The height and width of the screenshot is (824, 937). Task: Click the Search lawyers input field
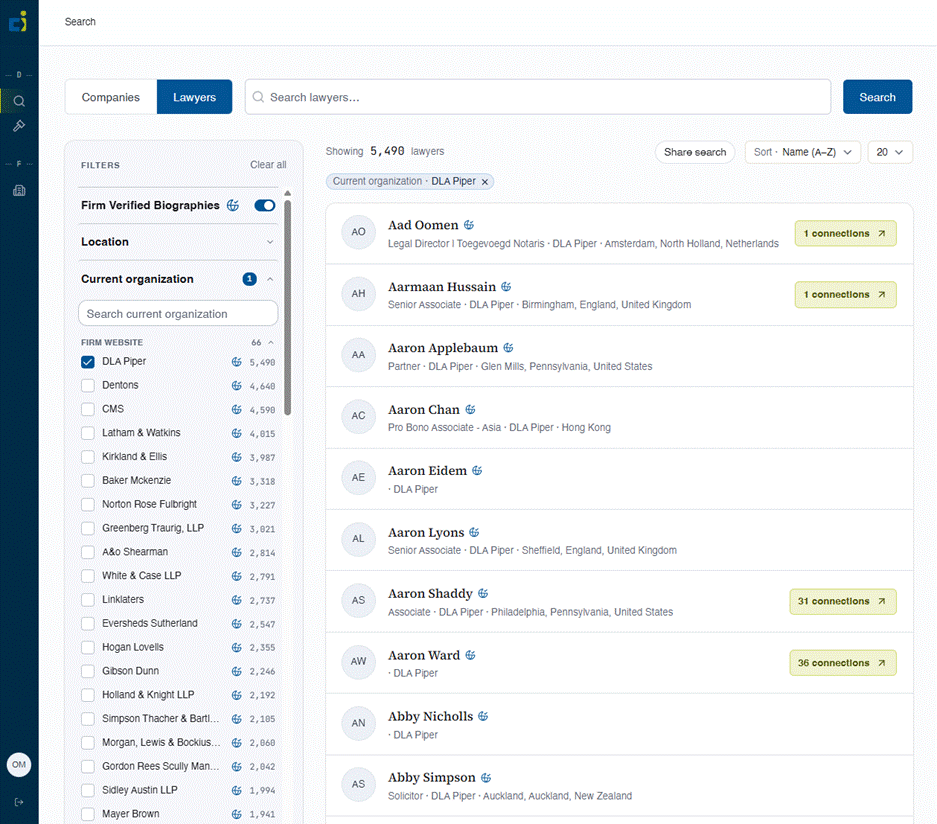tap(538, 97)
